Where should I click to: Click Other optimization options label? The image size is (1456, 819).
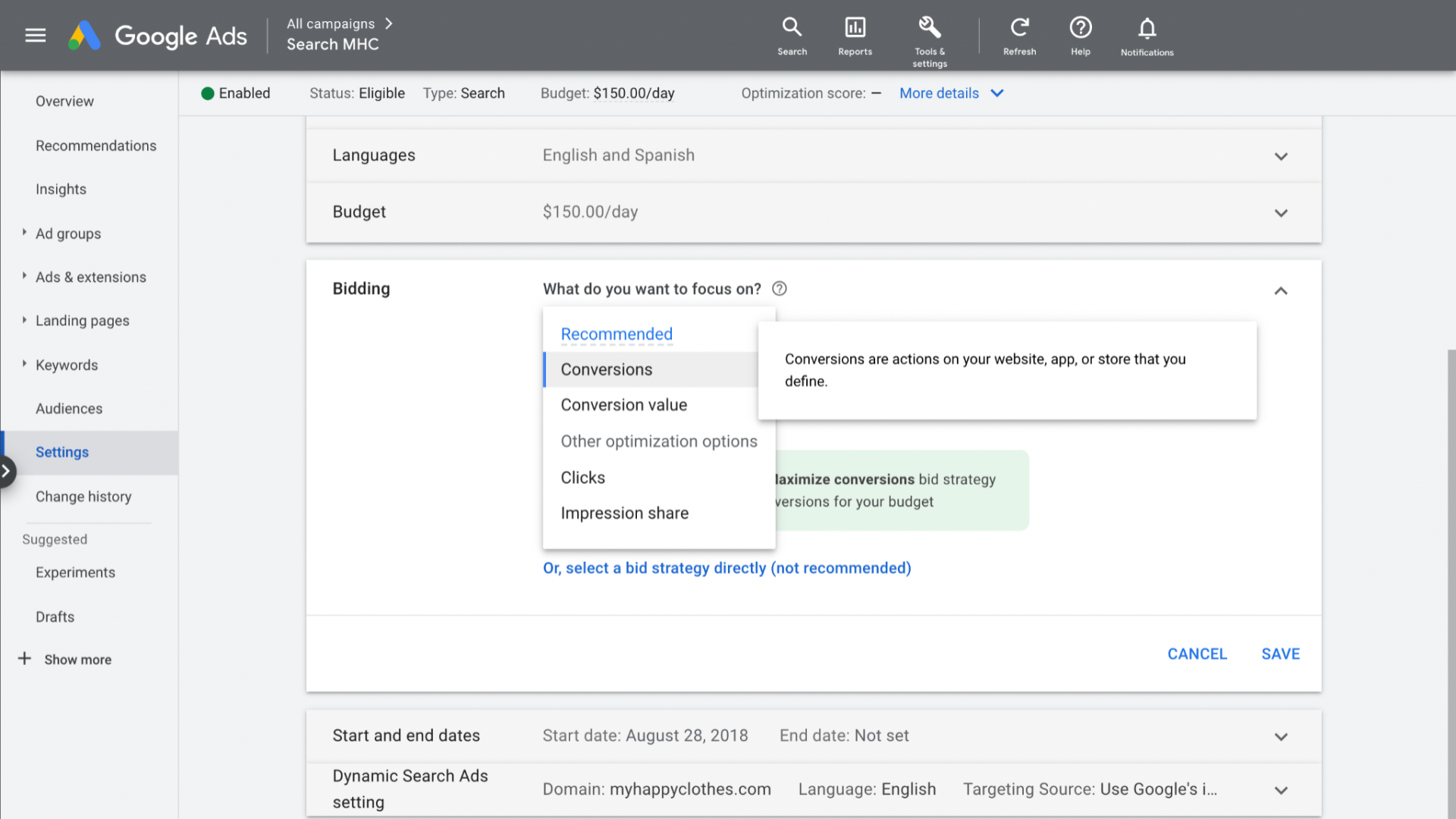tap(658, 441)
